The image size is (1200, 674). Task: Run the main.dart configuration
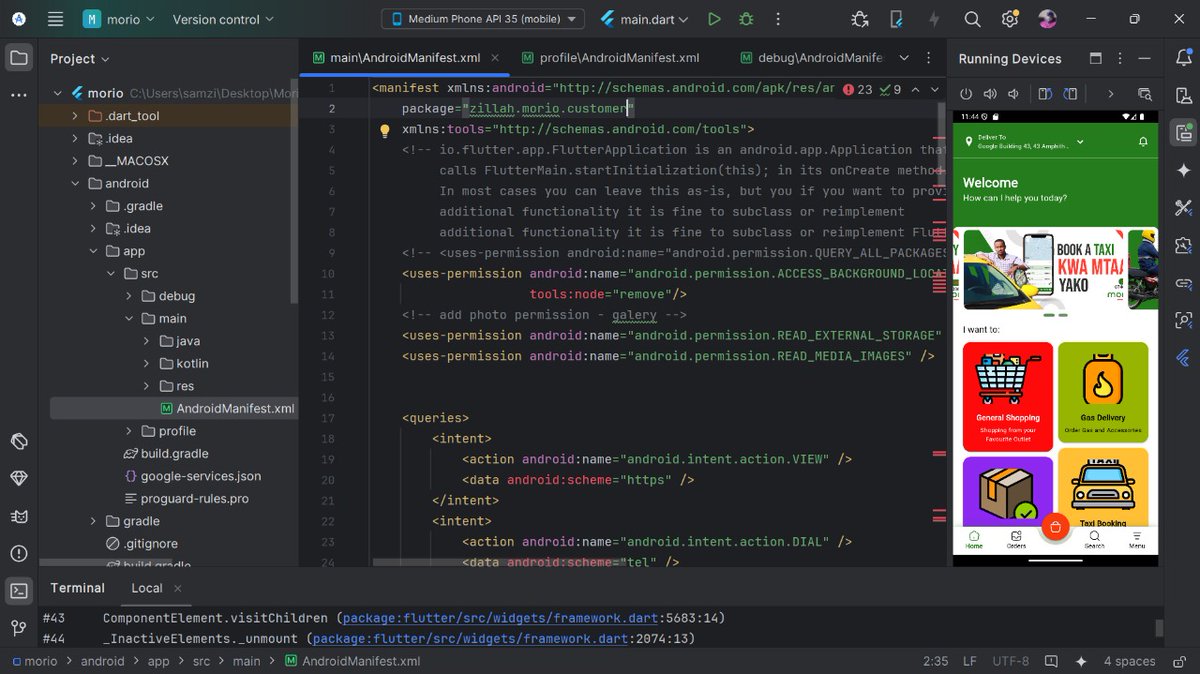(714, 19)
